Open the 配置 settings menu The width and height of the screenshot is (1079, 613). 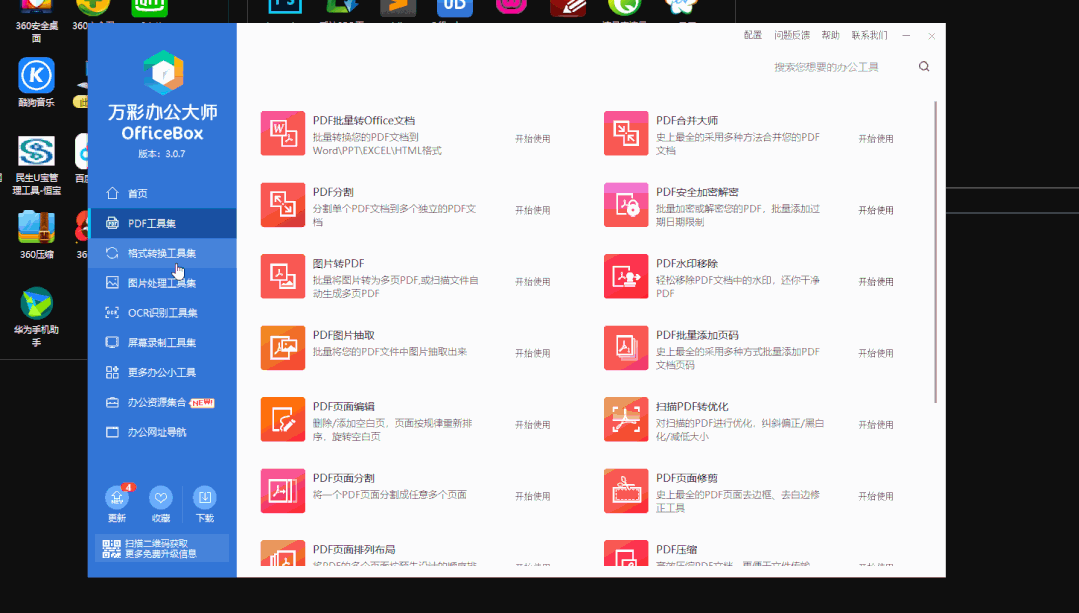click(x=753, y=35)
